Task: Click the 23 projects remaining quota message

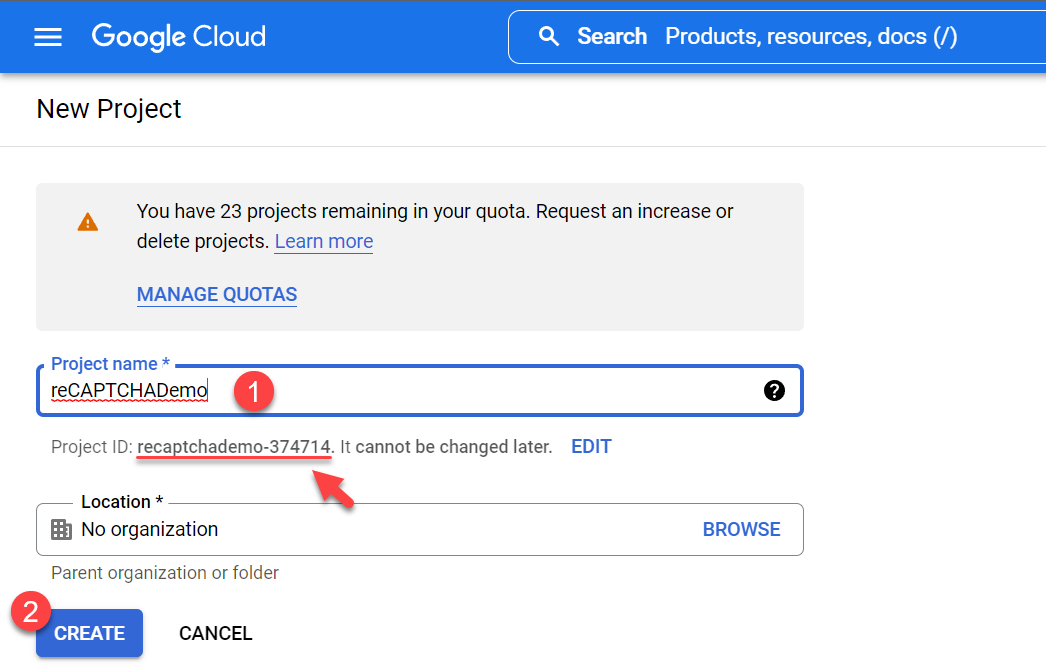Action: (435, 226)
